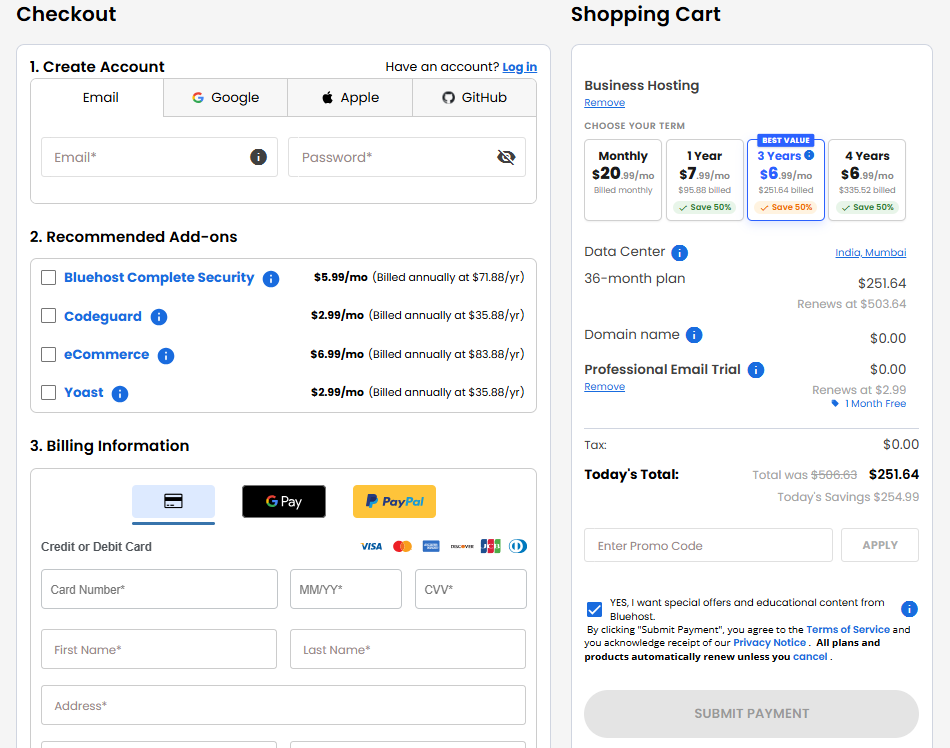This screenshot has width=950, height=748.
Task: Open Codeguard info icon
Action: 159,317
